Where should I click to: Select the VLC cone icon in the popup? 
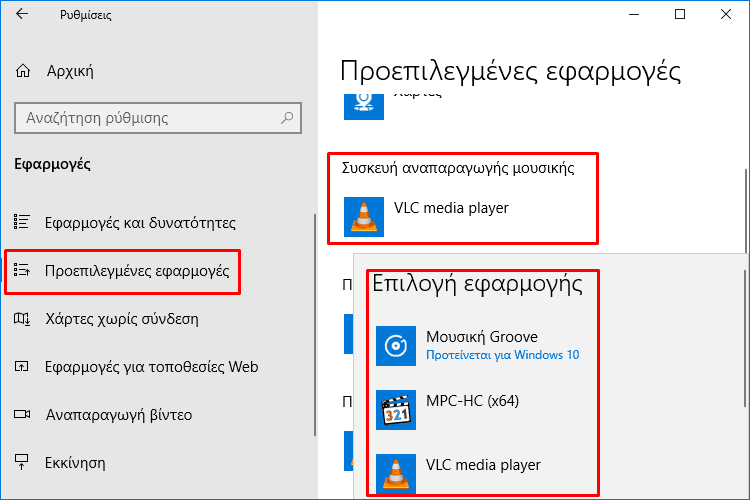tap(396, 474)
